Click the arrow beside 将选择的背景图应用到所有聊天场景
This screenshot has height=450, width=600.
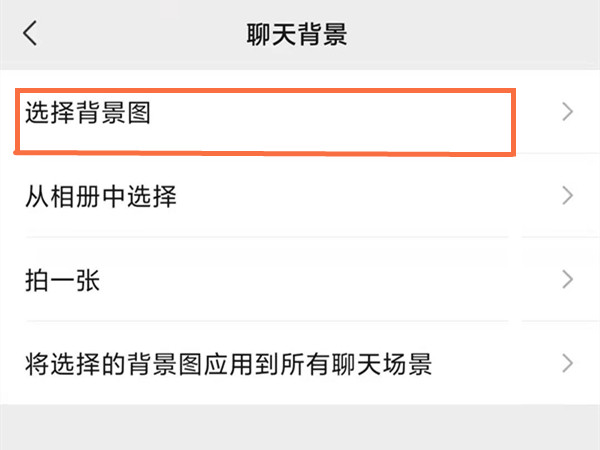point(568,362)
